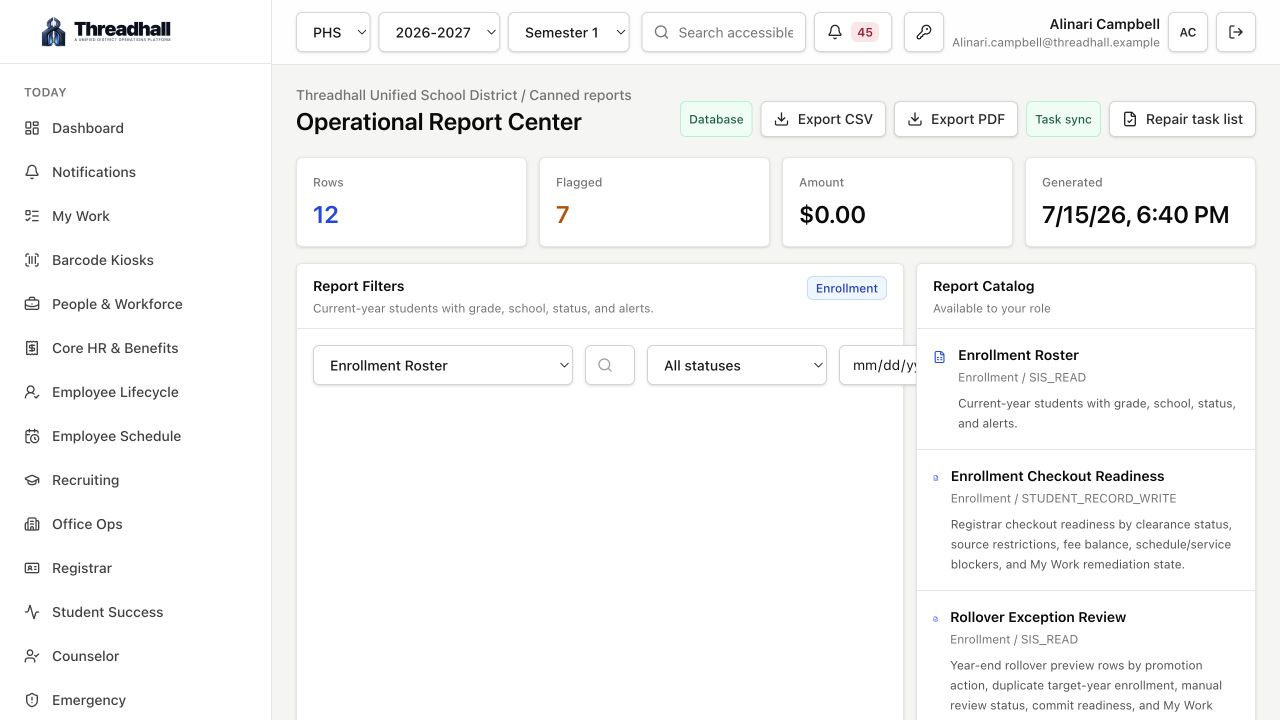The width and height of the screenshot is (1280, 720).
Task: Click the Student Success pulse icon
Action: coord(32,612)
